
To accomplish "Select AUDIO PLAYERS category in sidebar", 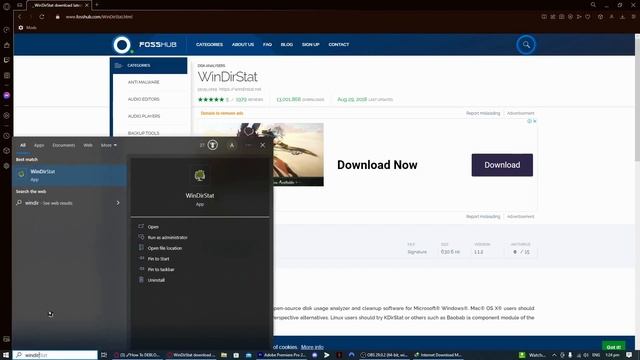I will click(x=144, y=116).
